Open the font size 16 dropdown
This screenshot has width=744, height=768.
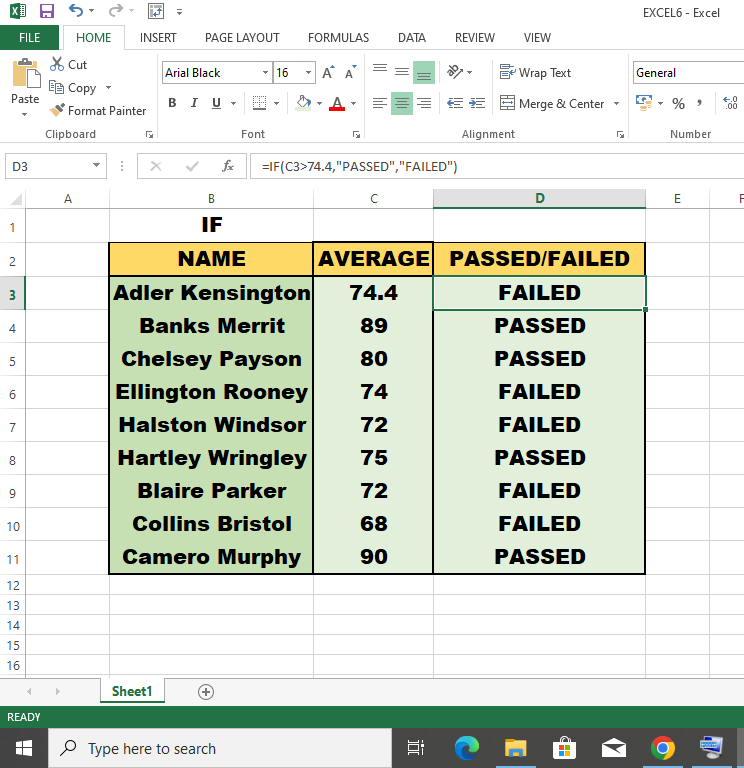(x=308, y=72)
